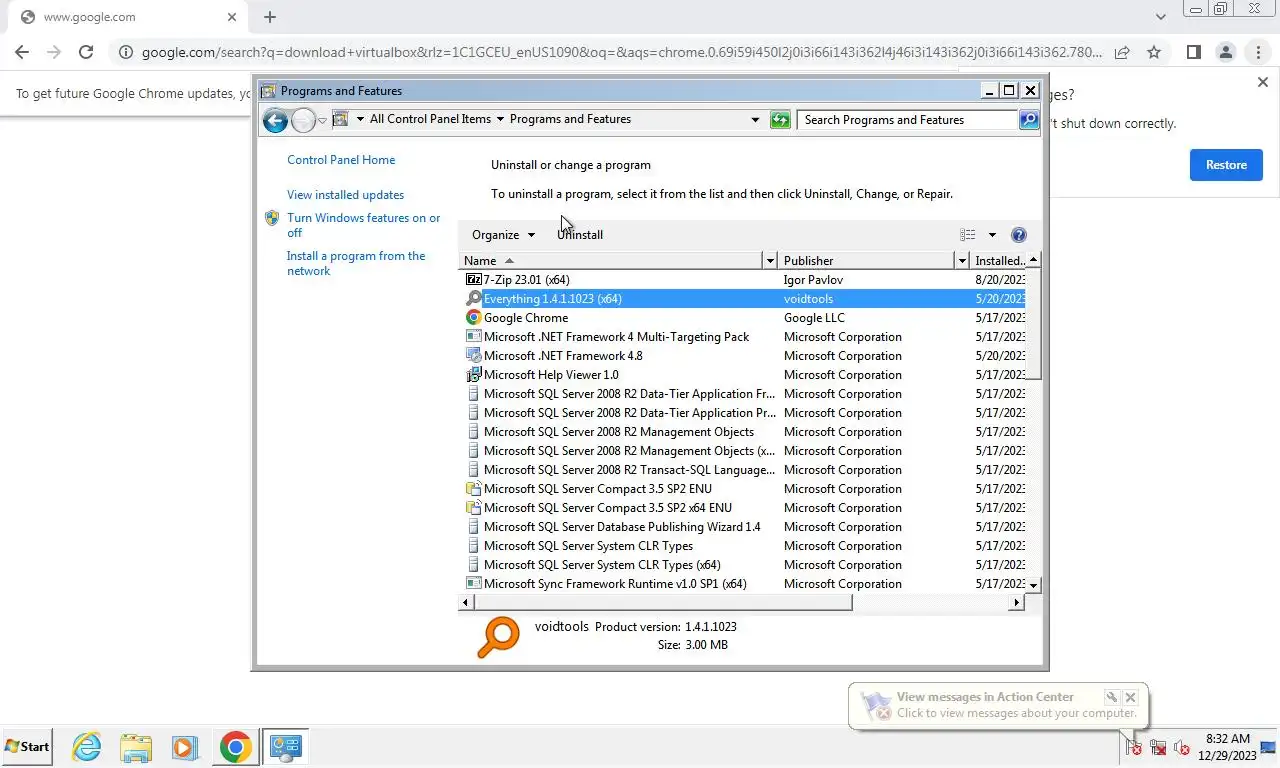Open the address bar history dropdown

coord(755,120)
